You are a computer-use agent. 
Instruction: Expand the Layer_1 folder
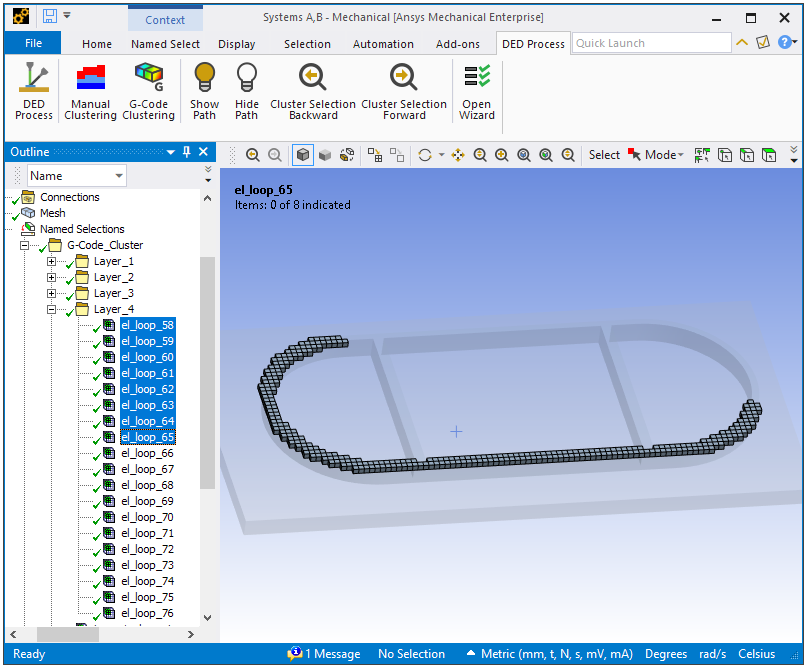tap(52, 261)
